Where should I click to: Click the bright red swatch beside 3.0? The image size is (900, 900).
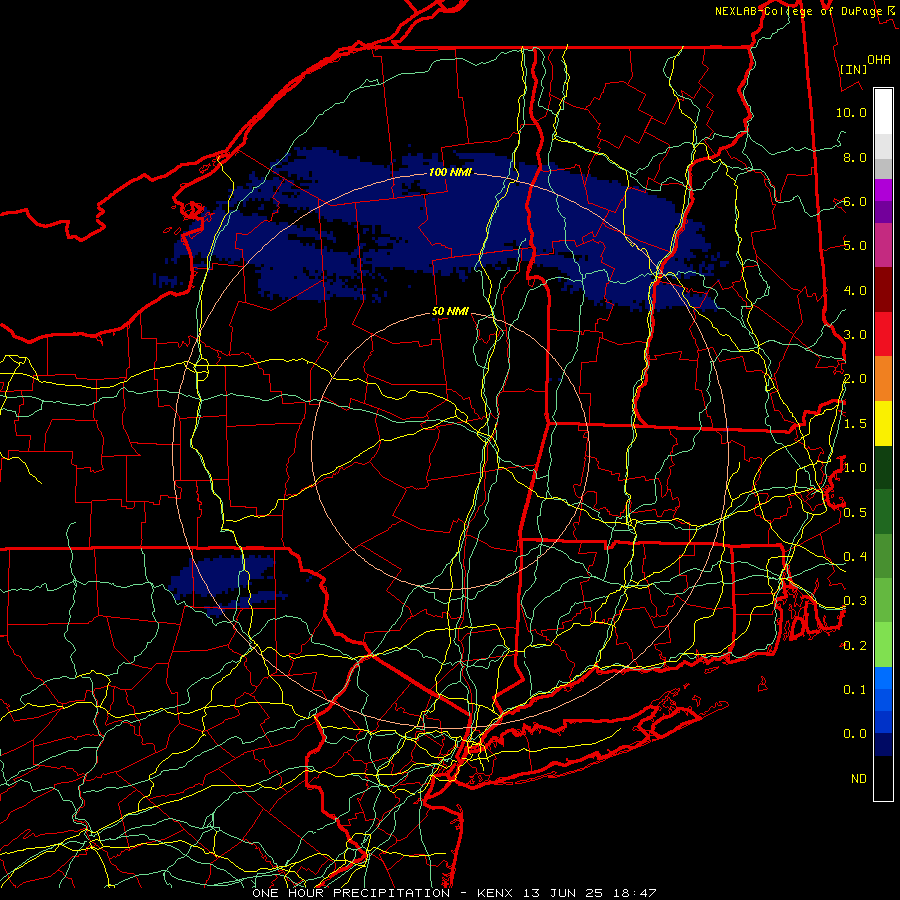(x=883, y=334)
